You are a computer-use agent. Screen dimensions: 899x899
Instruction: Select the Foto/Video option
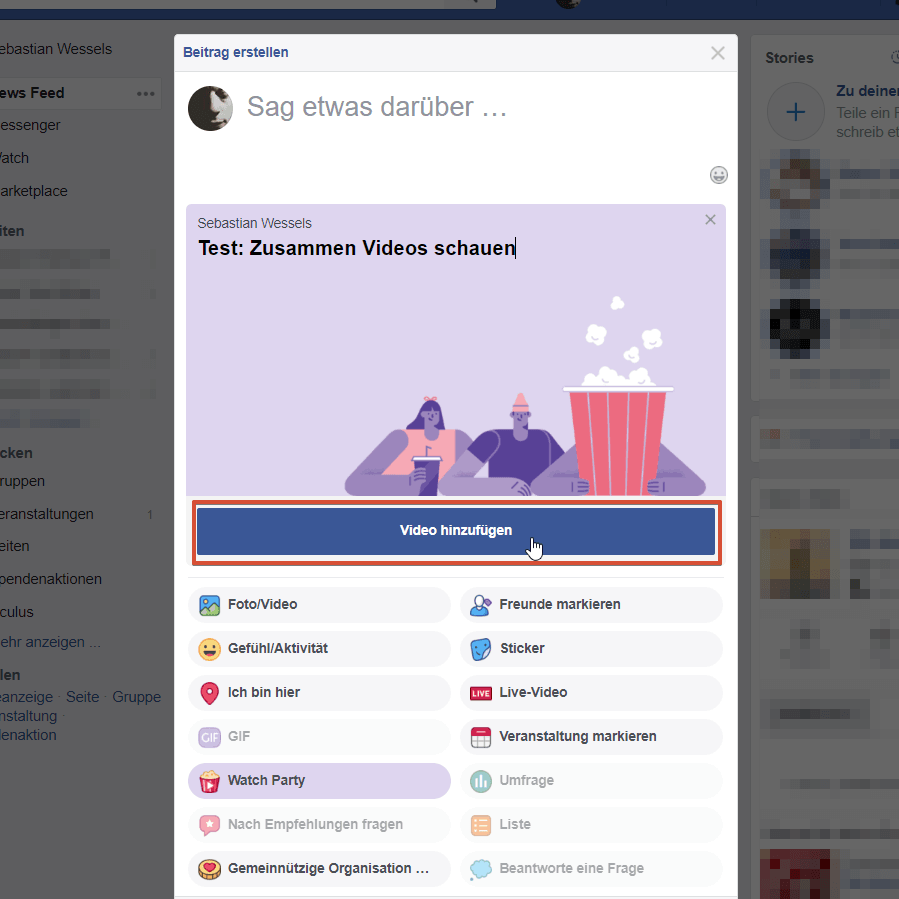pyautogui.click(x=319, y=605)
